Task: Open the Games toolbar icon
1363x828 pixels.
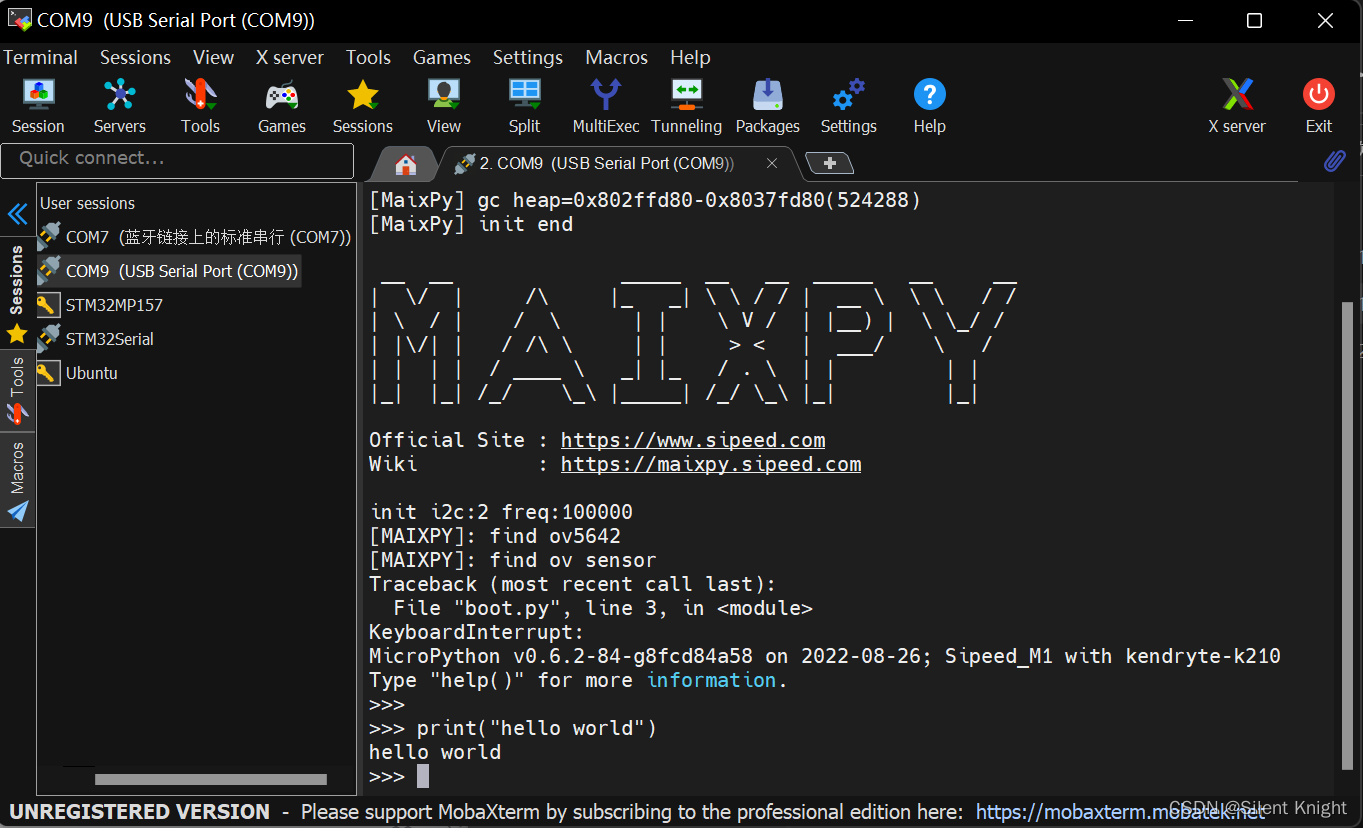Action: point(281,106)
